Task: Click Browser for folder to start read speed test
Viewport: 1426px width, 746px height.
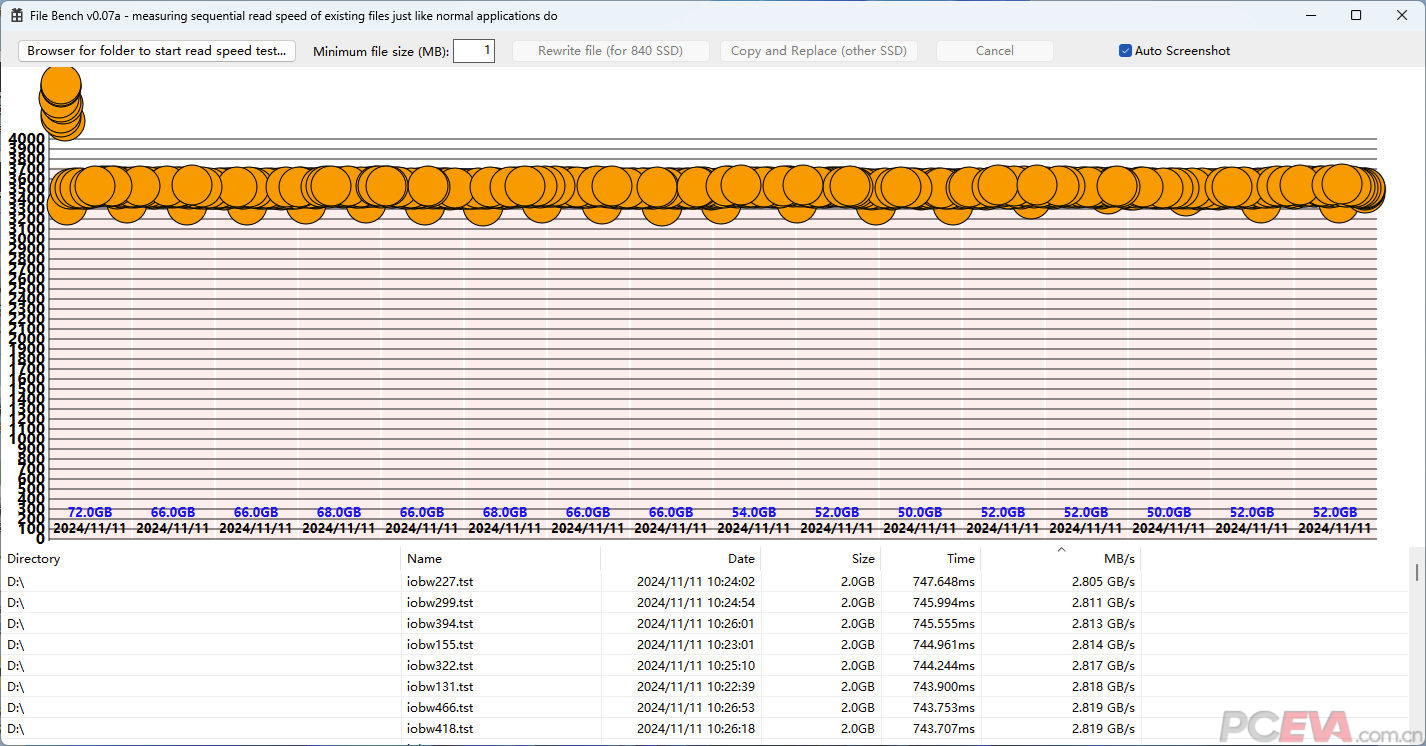Action: [x=157, y=51]
